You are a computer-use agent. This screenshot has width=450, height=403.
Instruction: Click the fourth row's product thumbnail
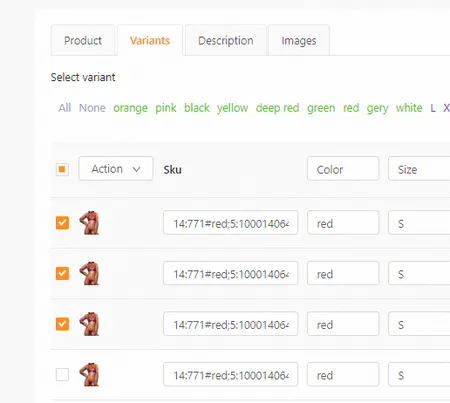click(89, 375)
